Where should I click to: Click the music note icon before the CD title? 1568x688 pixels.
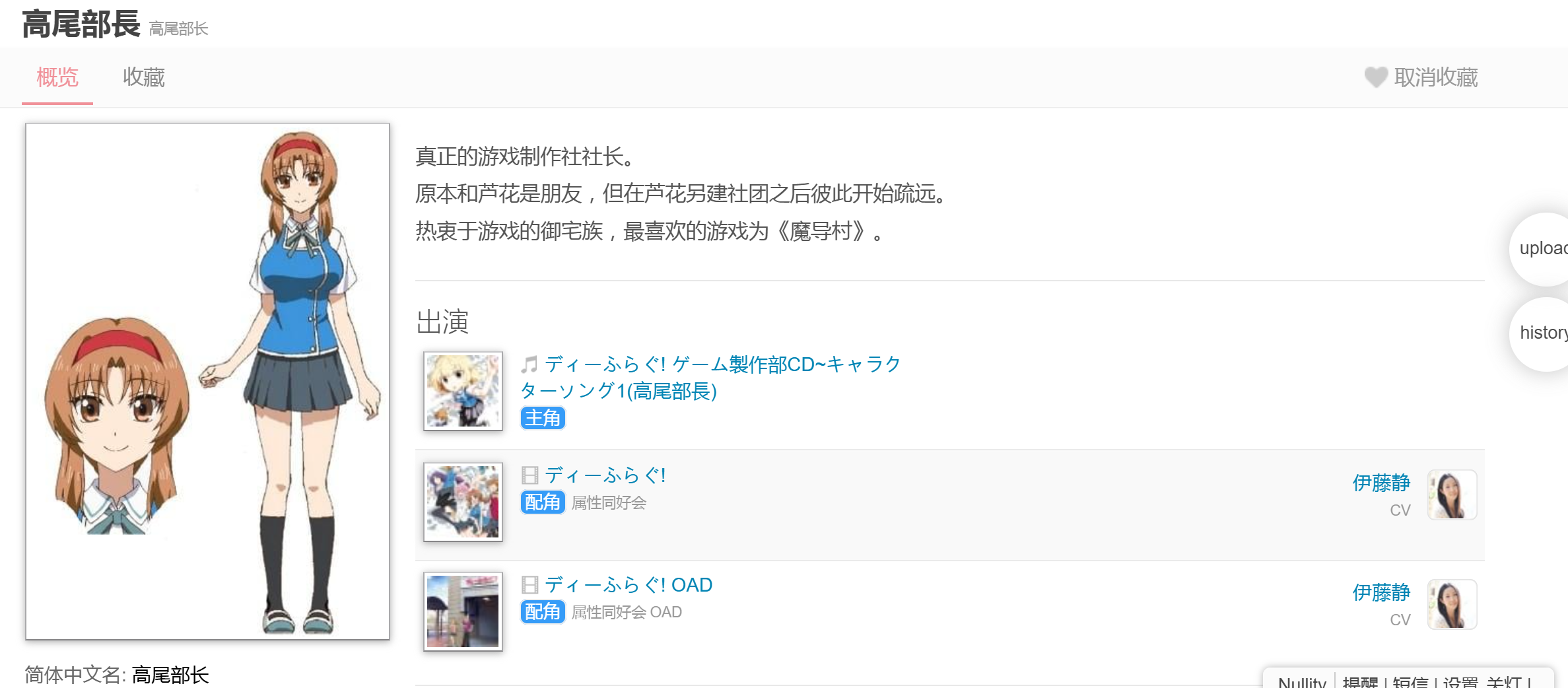point(529,364)
